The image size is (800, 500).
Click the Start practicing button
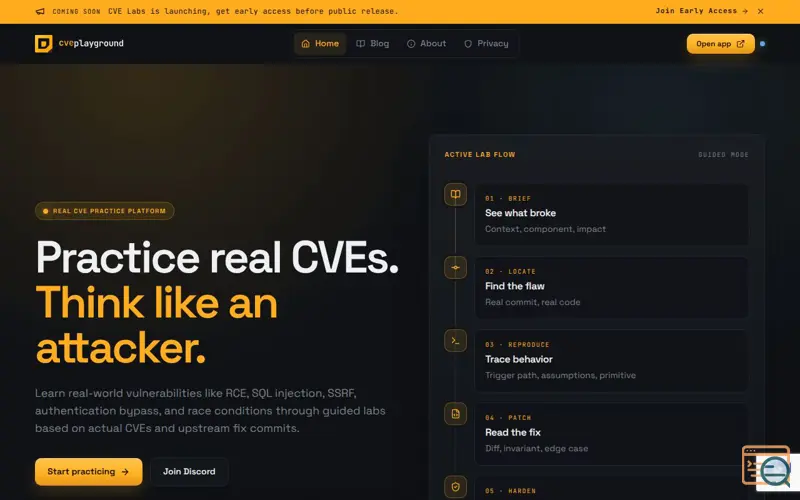click(89, 471)
